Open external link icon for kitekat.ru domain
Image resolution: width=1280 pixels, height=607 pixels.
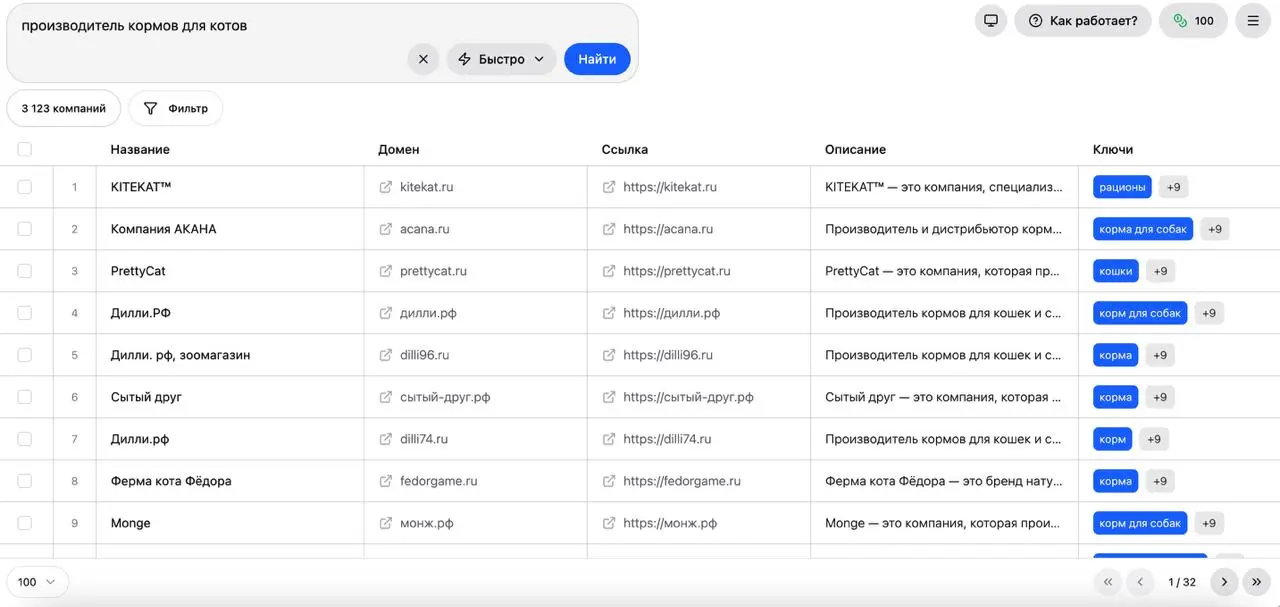pyautogui.click(x=386, y=187)
